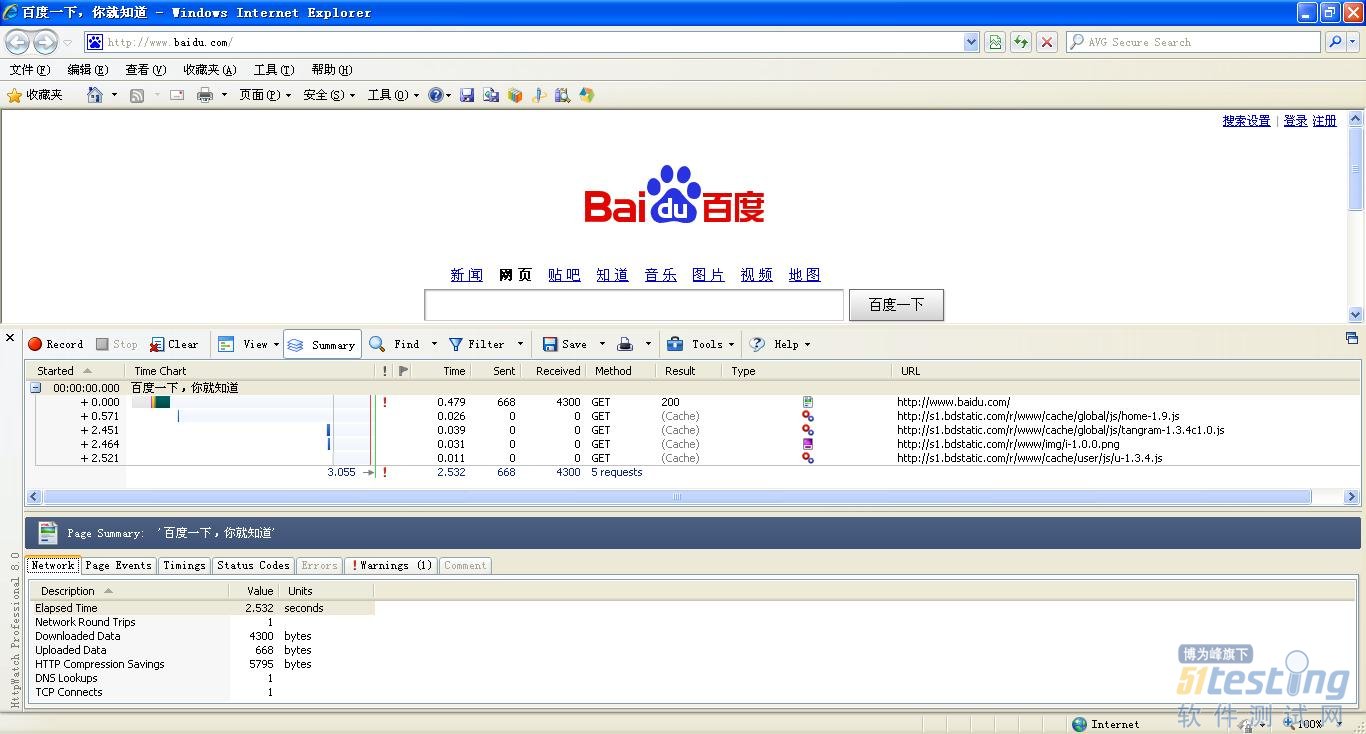Clear the HttpWatch log

pyautogui.click(x=174, y=344)
